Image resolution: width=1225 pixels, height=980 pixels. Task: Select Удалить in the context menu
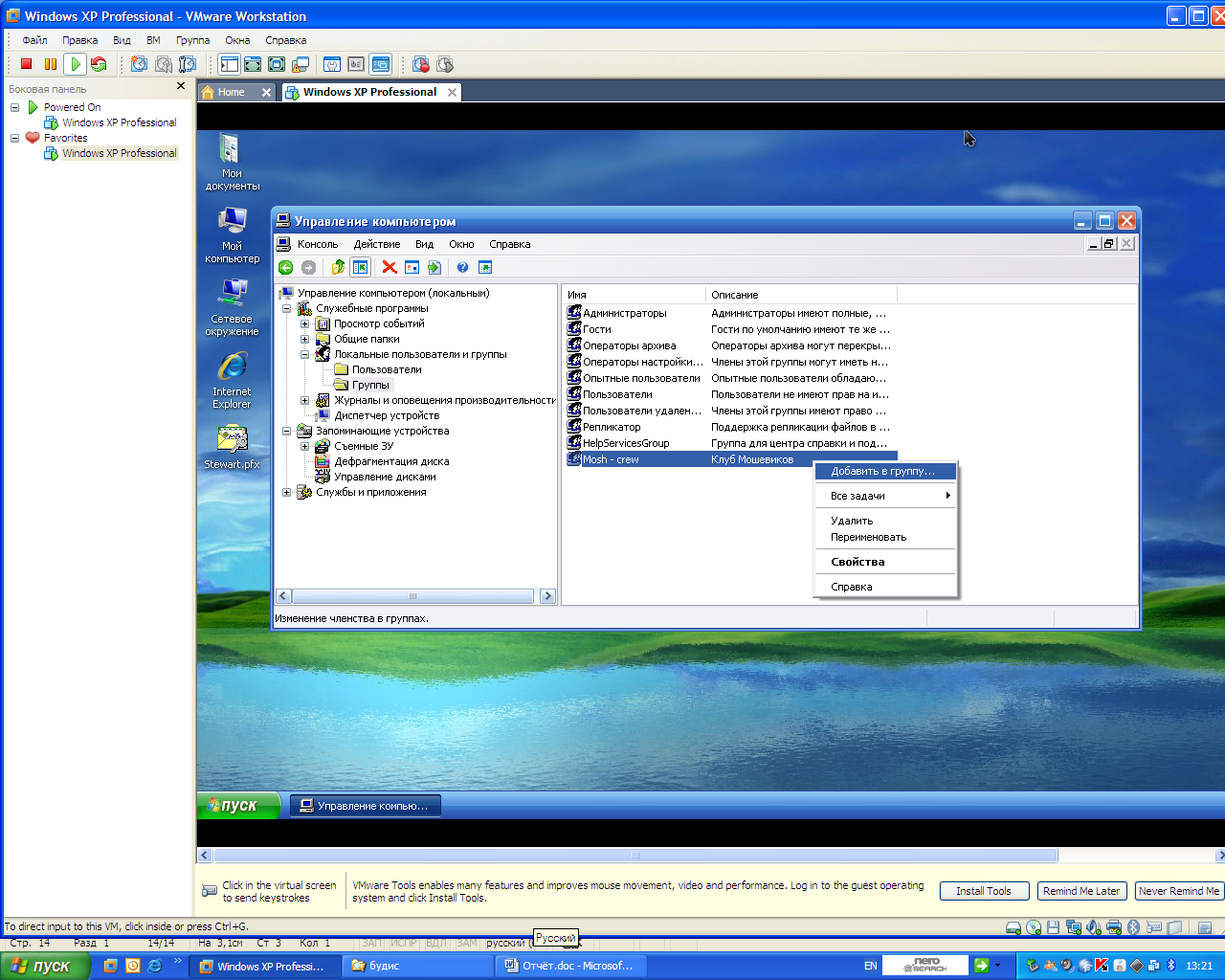coord(884,521)
